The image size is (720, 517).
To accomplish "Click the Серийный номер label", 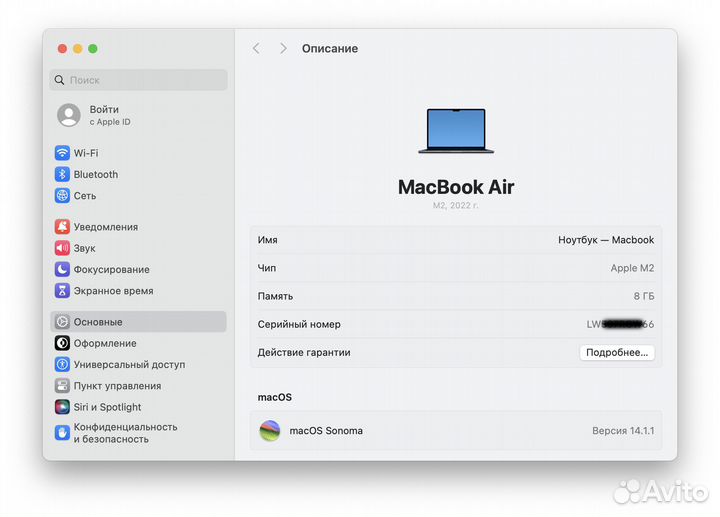I will pos(299,324).
